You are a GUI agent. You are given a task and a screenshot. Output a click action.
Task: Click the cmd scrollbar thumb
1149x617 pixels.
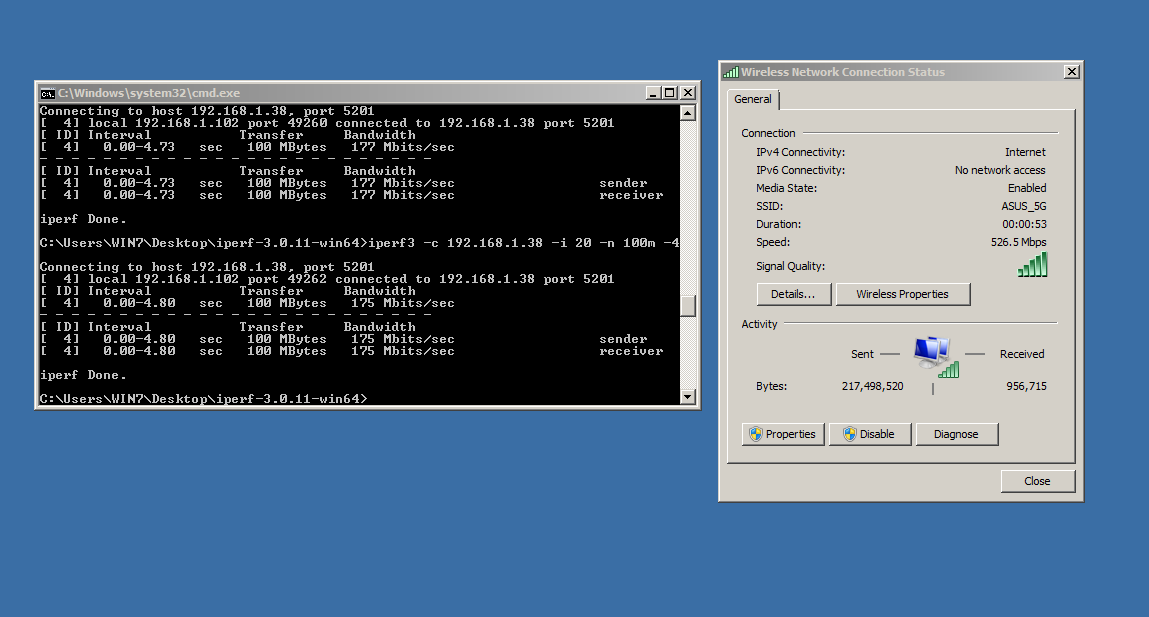(687, 306)
